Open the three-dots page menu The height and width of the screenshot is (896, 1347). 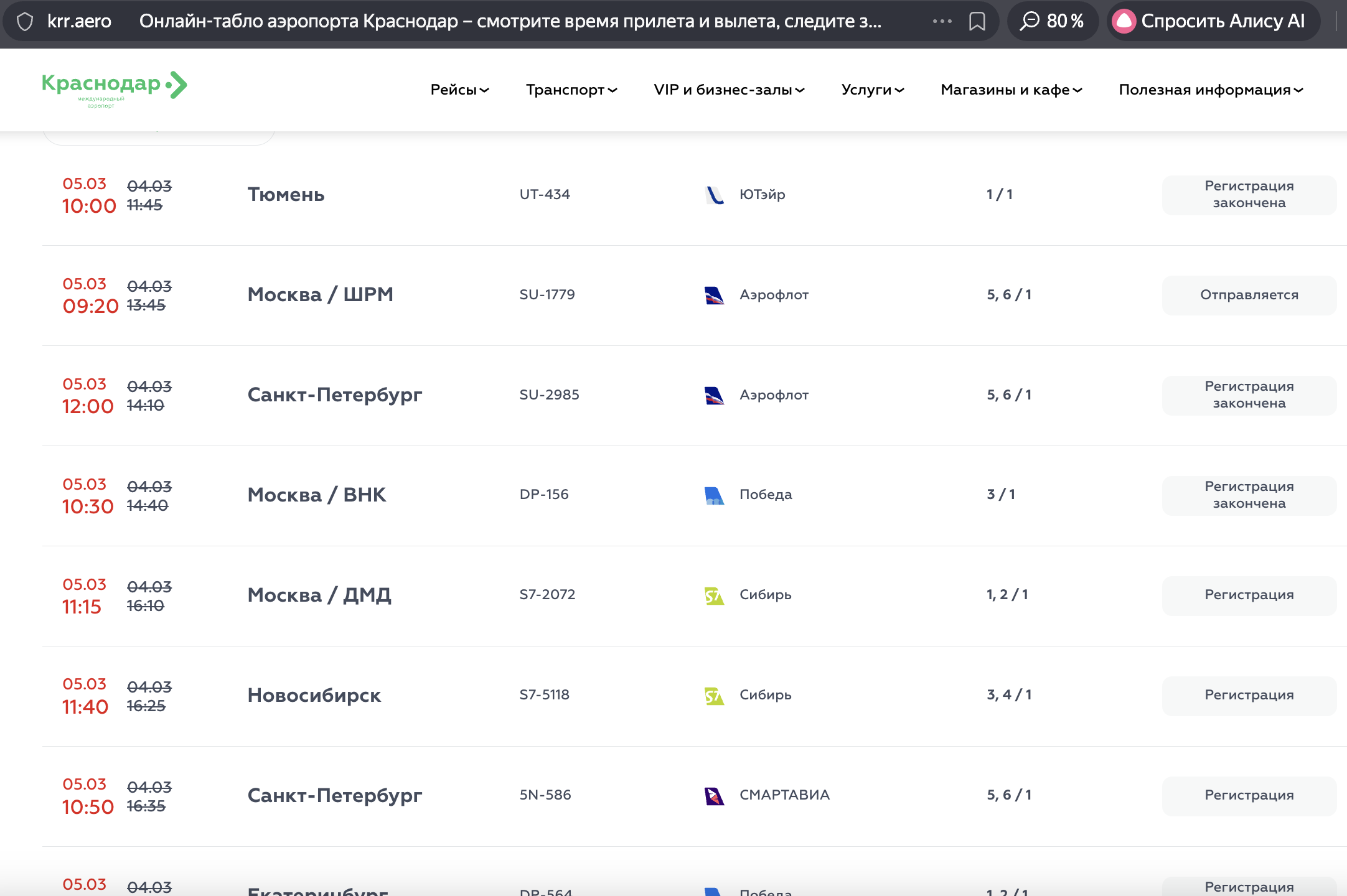(942, 22)
